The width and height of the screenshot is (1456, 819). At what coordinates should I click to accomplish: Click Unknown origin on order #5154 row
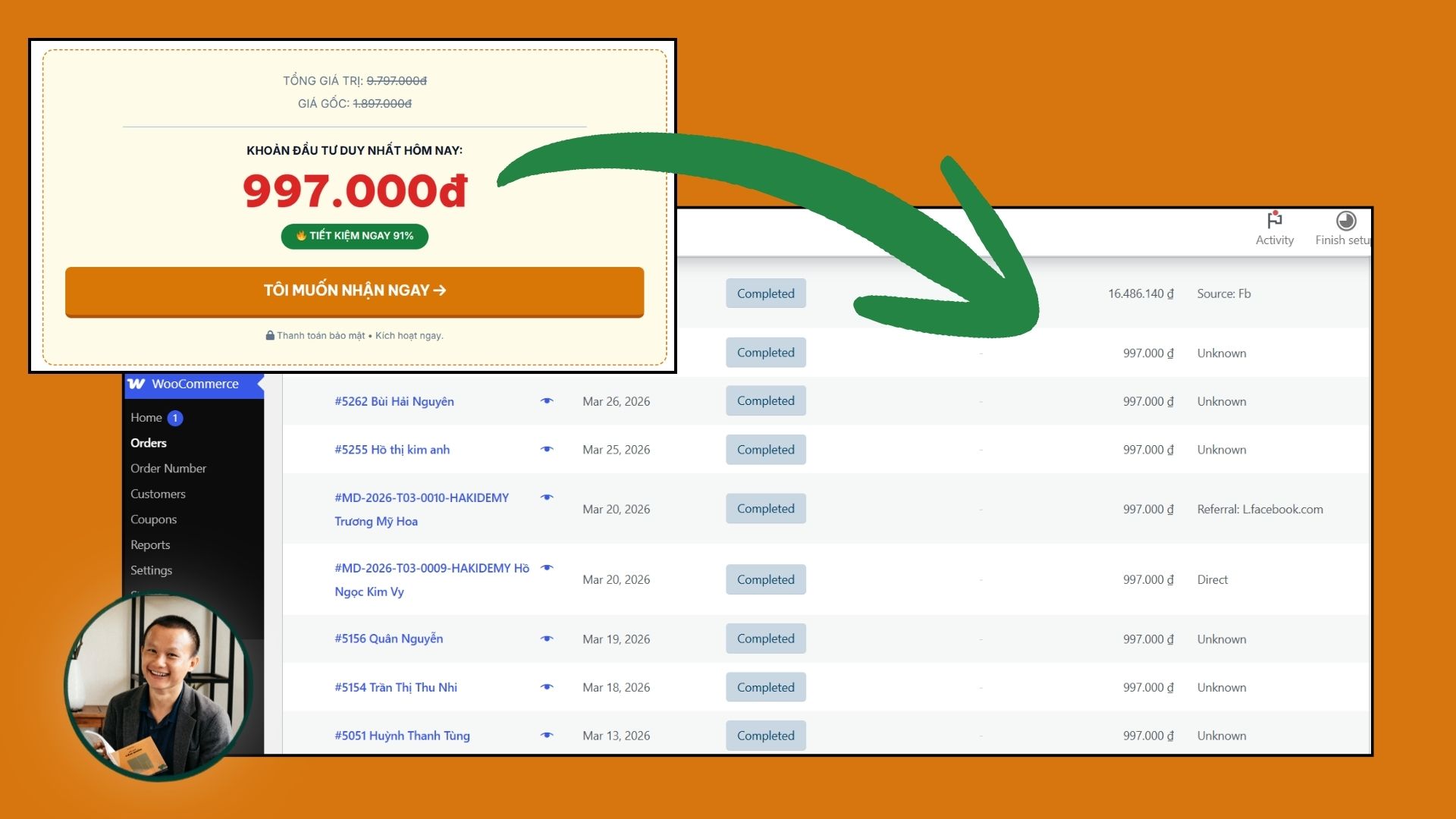point(1222,688)
